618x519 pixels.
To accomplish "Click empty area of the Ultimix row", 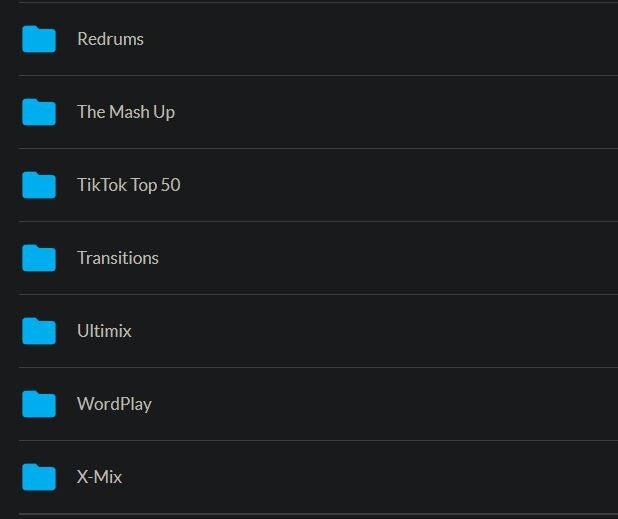I will click(x=400, y=331).
